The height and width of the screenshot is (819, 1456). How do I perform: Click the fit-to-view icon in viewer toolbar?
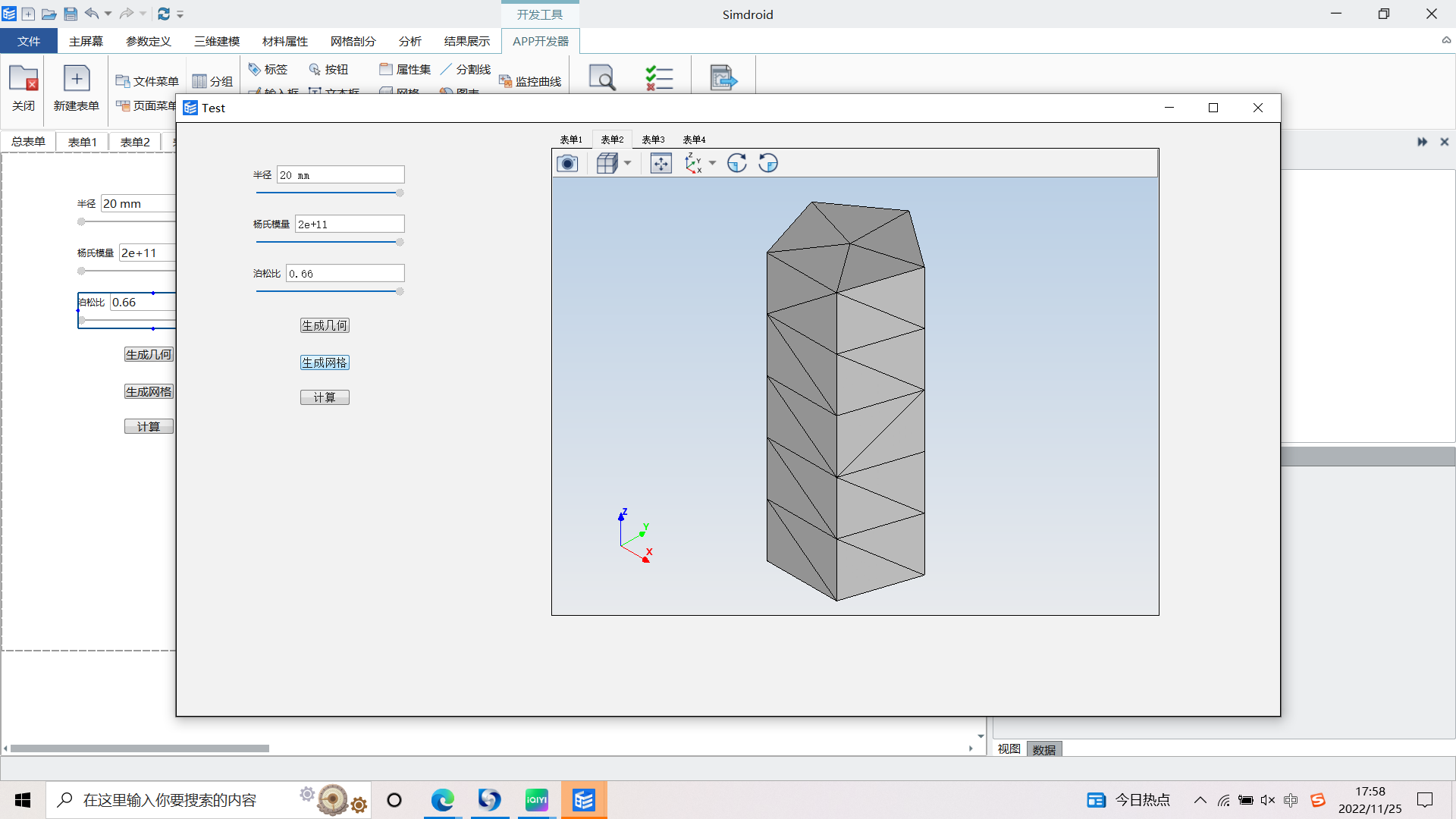661,163
